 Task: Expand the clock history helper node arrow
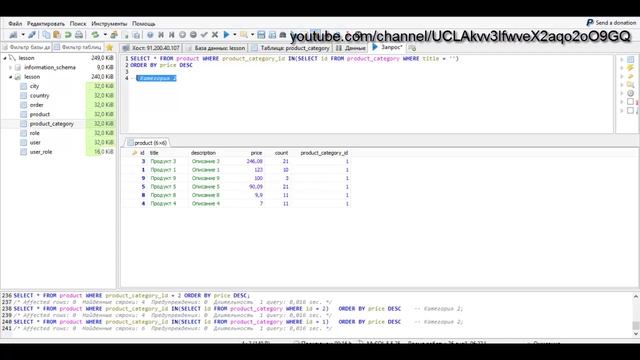coord(622,93)
